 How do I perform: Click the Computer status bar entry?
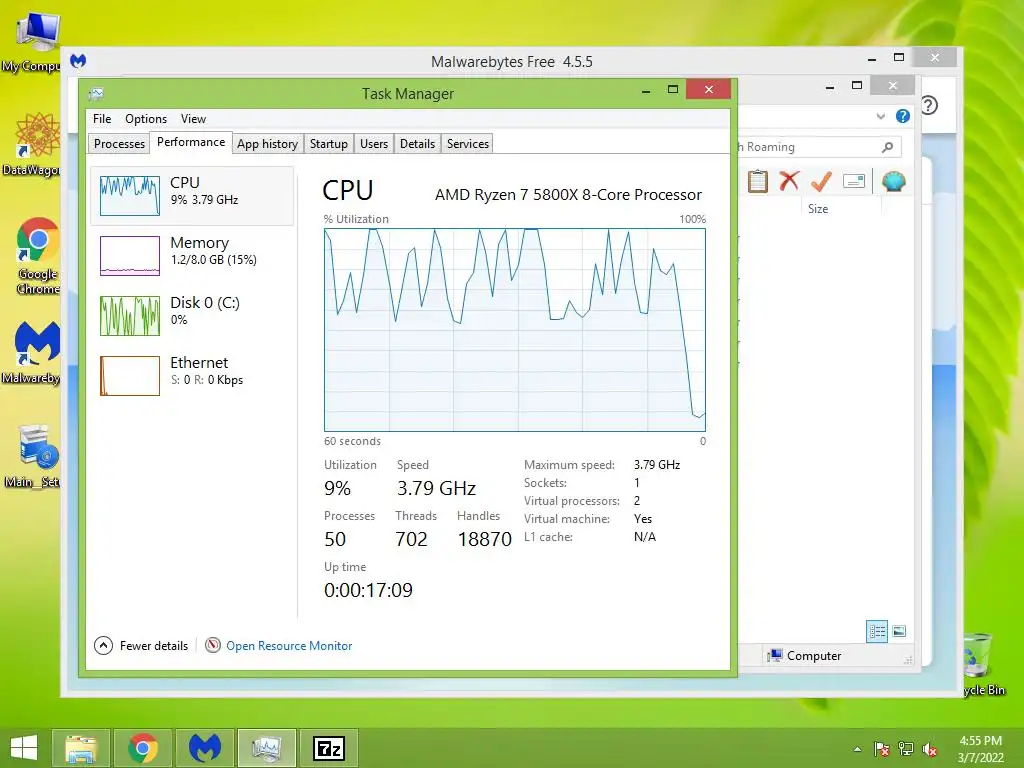[805, 656]
